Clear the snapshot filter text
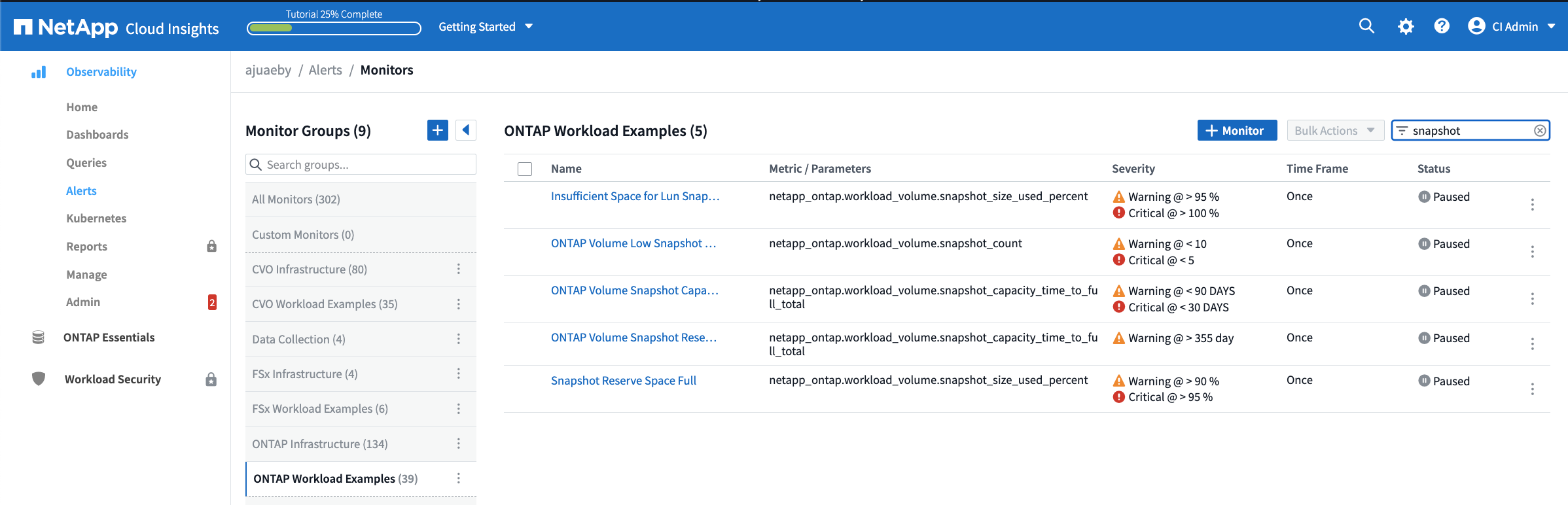1568x505 pixels. [x=1540, y=131]
